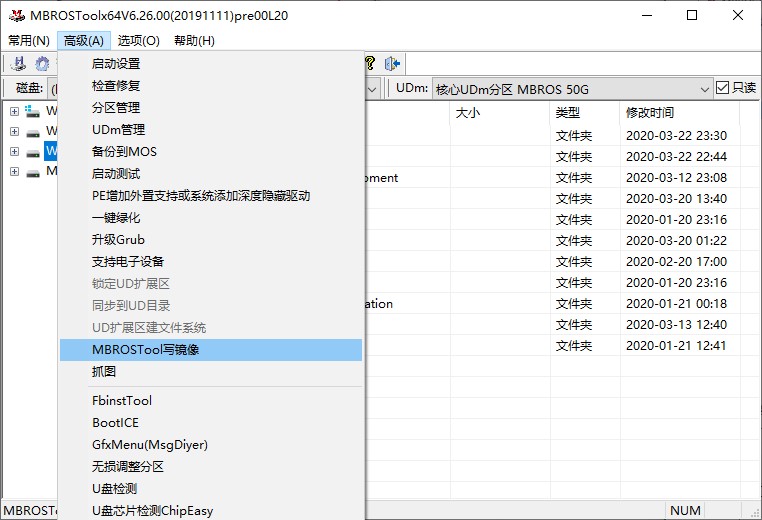Screen dimensions: 762x520
Task: Toggle the 只读 read-only checkbox
Action: (x=722, y=87)
